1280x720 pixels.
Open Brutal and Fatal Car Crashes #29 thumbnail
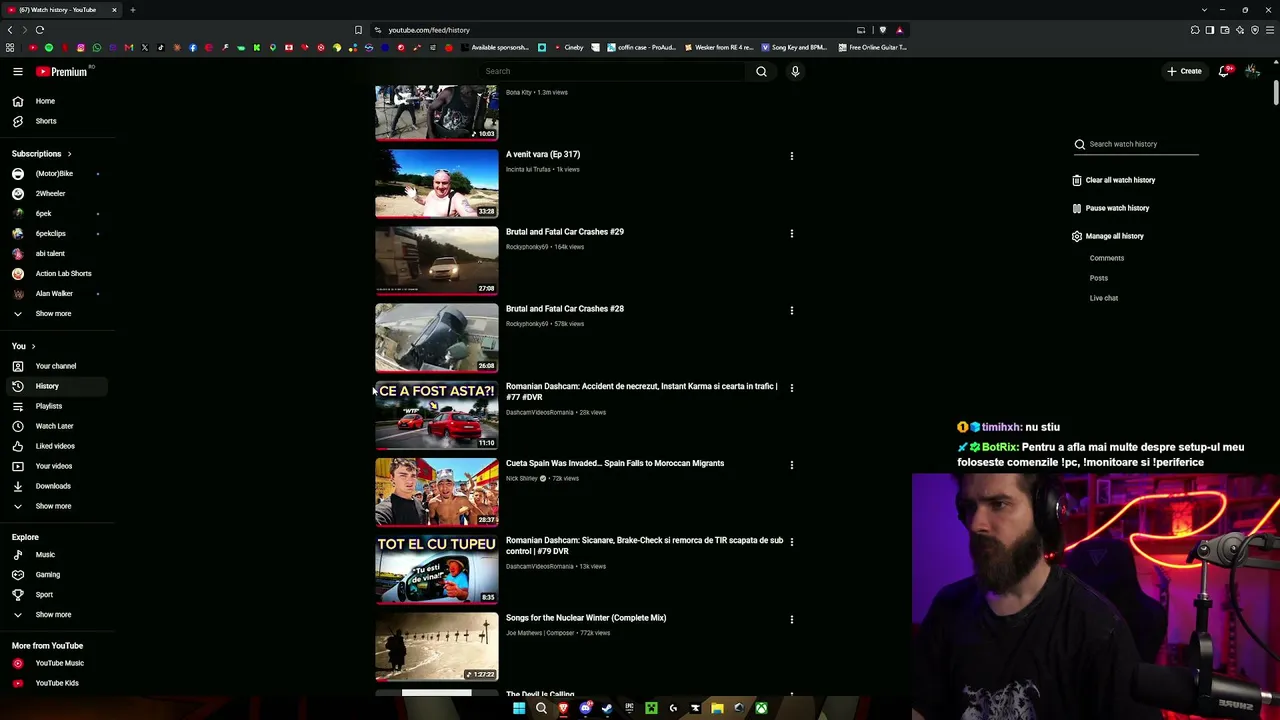436,260
